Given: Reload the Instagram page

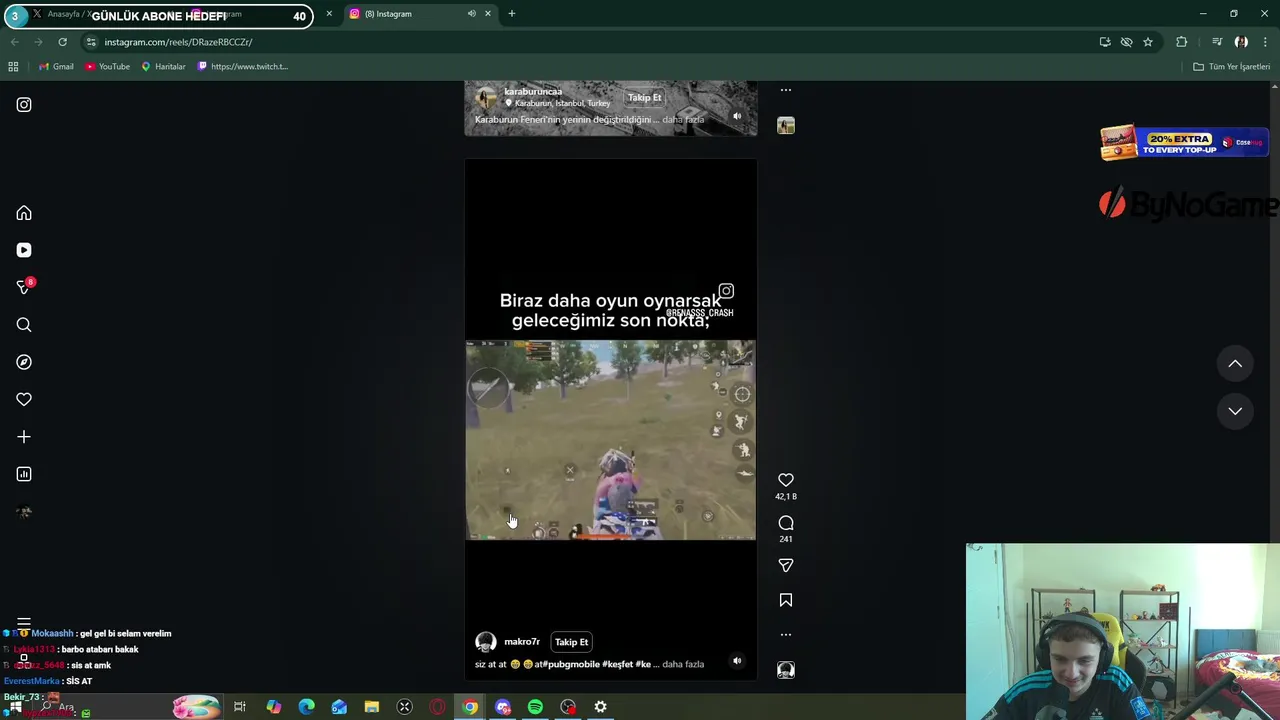Looking at the screenshot, I should [x=62, y=42].
